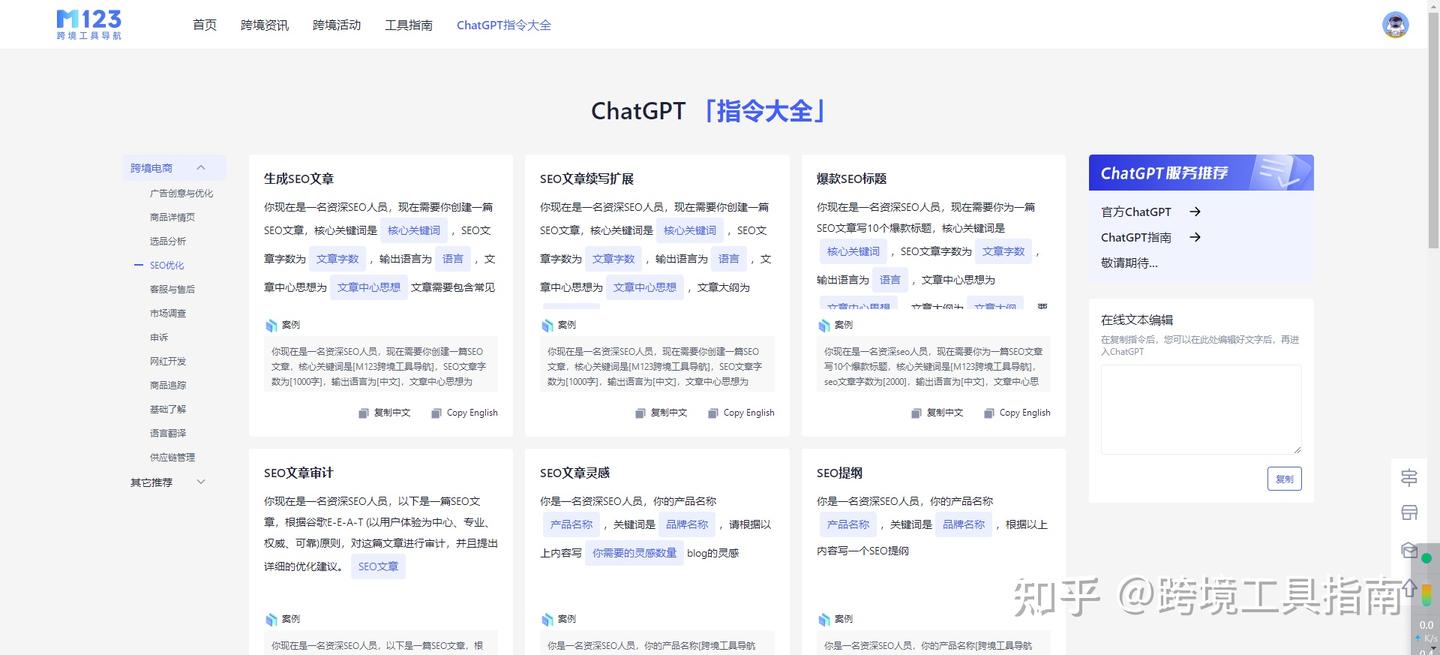This screenshot has width=1440, height=655.
Task: Click the 复制 button in the 在线文本编辑 panel
Action: 1284,478
